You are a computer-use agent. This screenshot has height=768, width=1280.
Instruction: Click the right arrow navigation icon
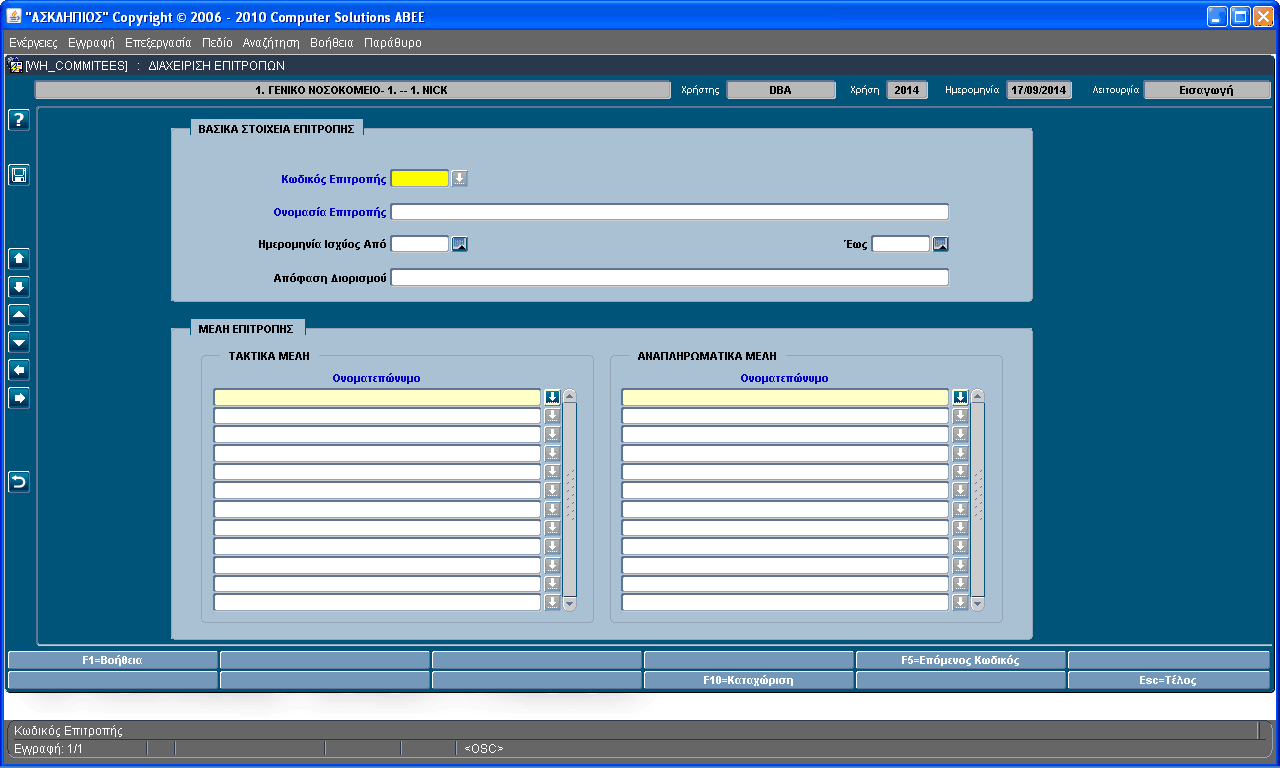click(x=19, y=399)
